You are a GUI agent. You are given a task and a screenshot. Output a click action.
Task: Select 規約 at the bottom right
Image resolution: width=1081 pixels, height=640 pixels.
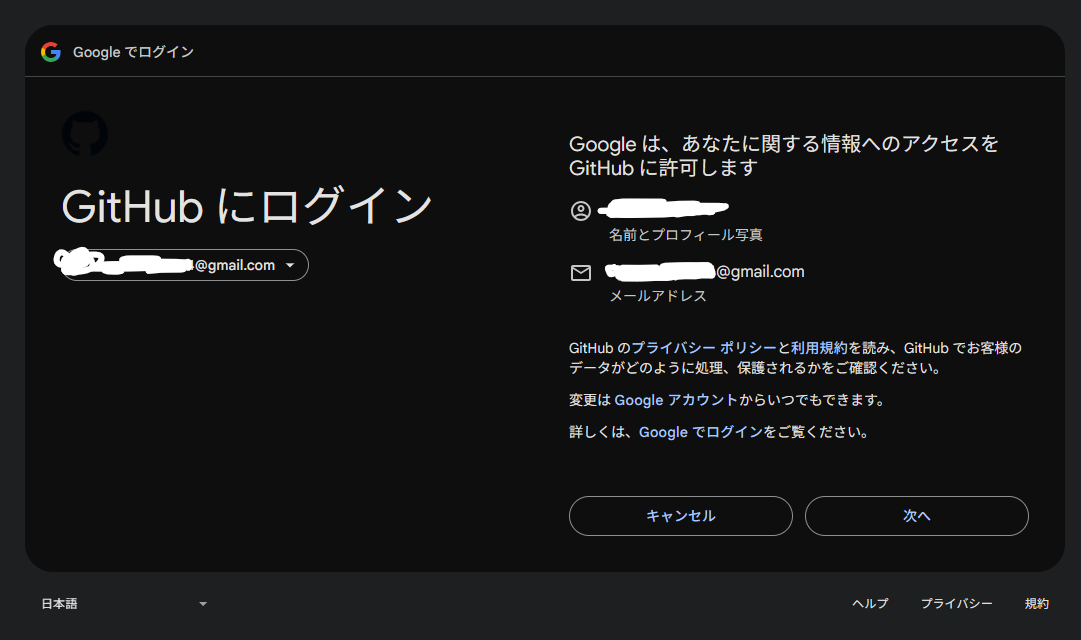click(1036, 603)
